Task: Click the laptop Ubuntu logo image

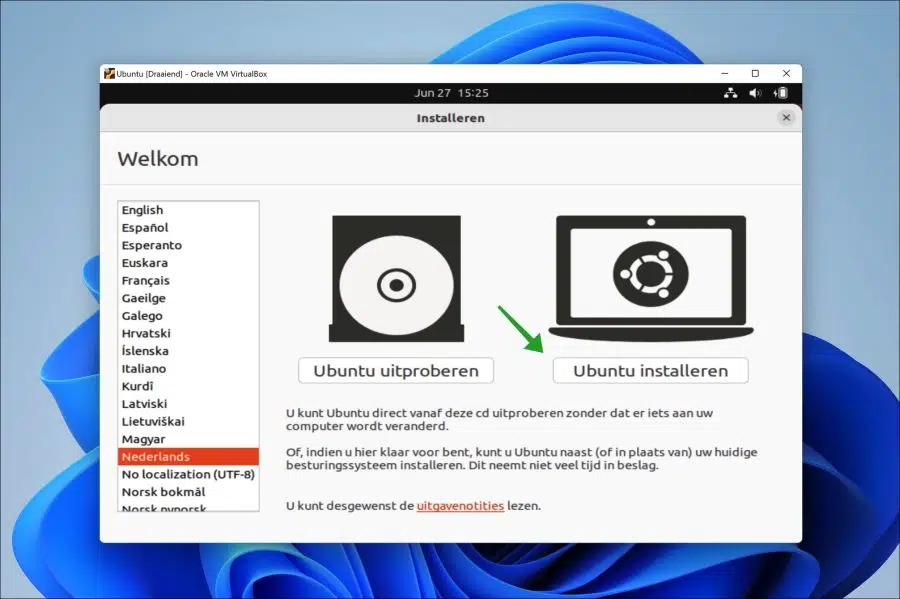Action: point(651,278)
